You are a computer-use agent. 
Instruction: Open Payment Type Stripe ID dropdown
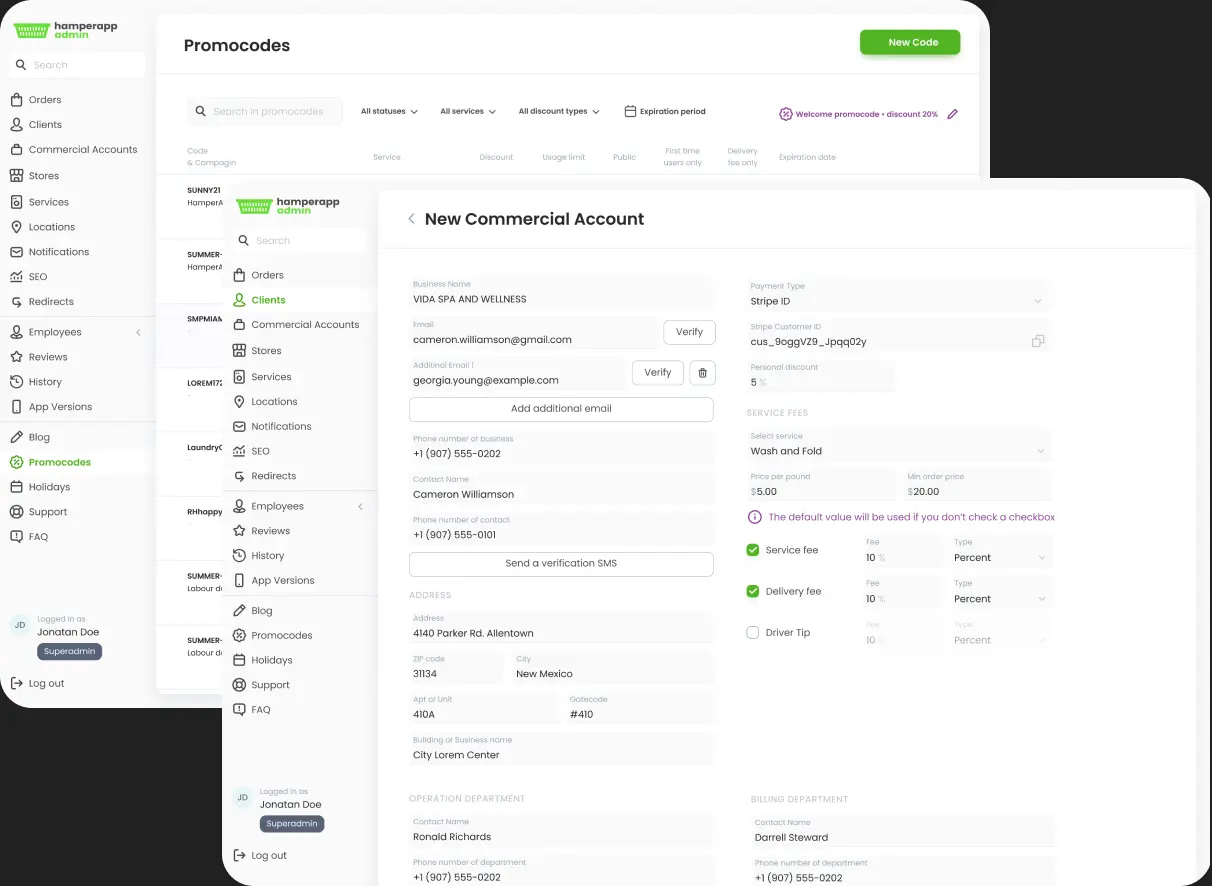coord(899,294)
